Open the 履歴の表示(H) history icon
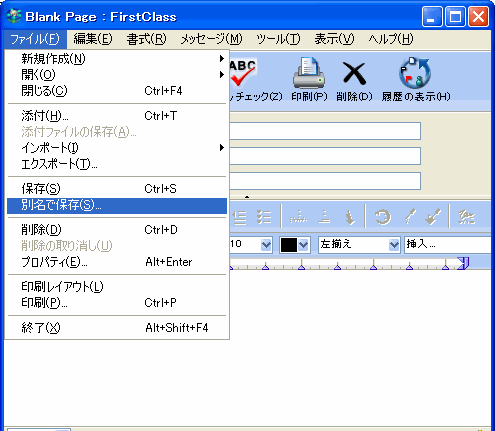The height and width of the screenshot is (431, 495). point(415,72)
